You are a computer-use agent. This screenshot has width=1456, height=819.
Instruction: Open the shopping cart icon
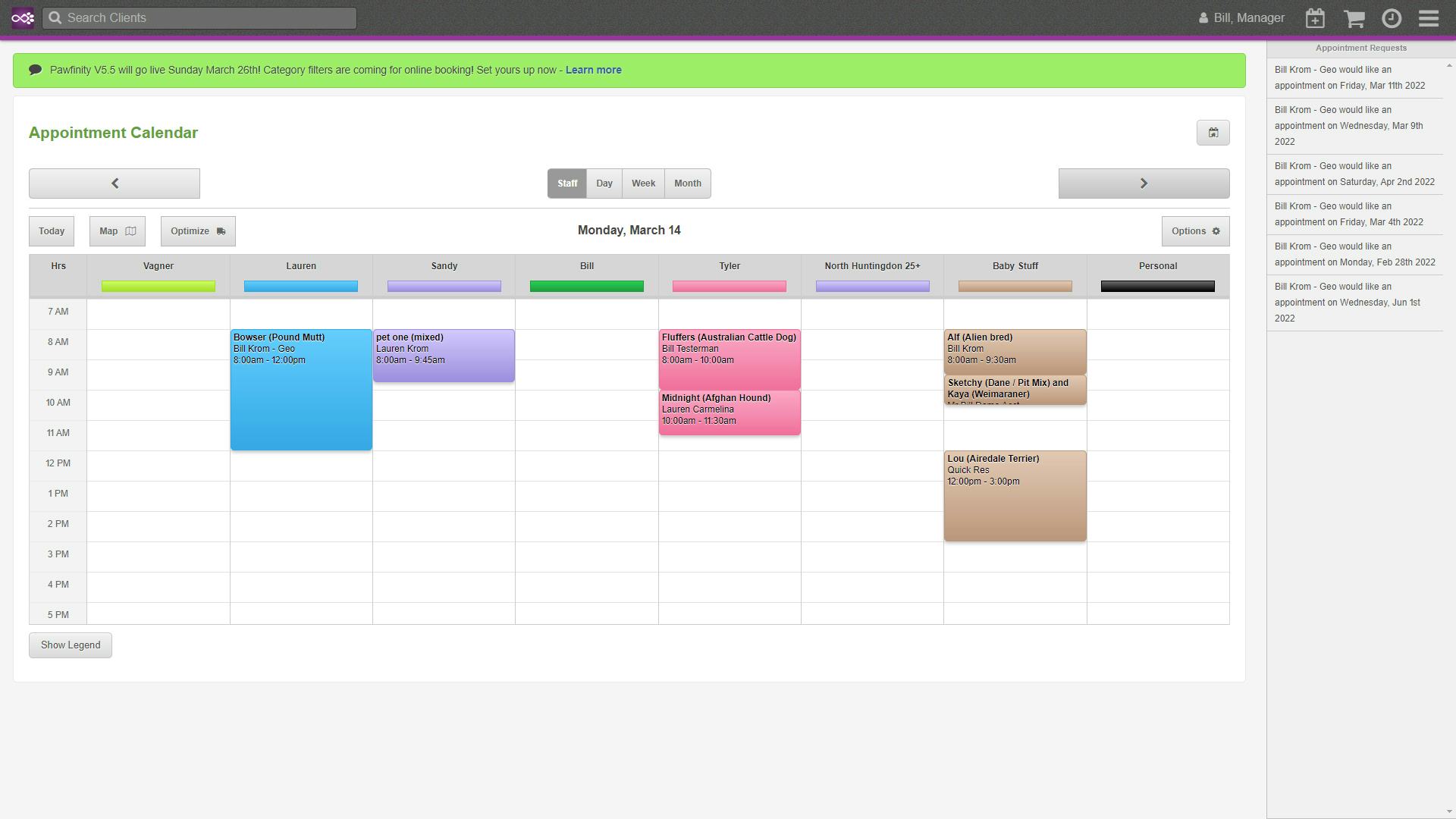(x=1354, y=18)
